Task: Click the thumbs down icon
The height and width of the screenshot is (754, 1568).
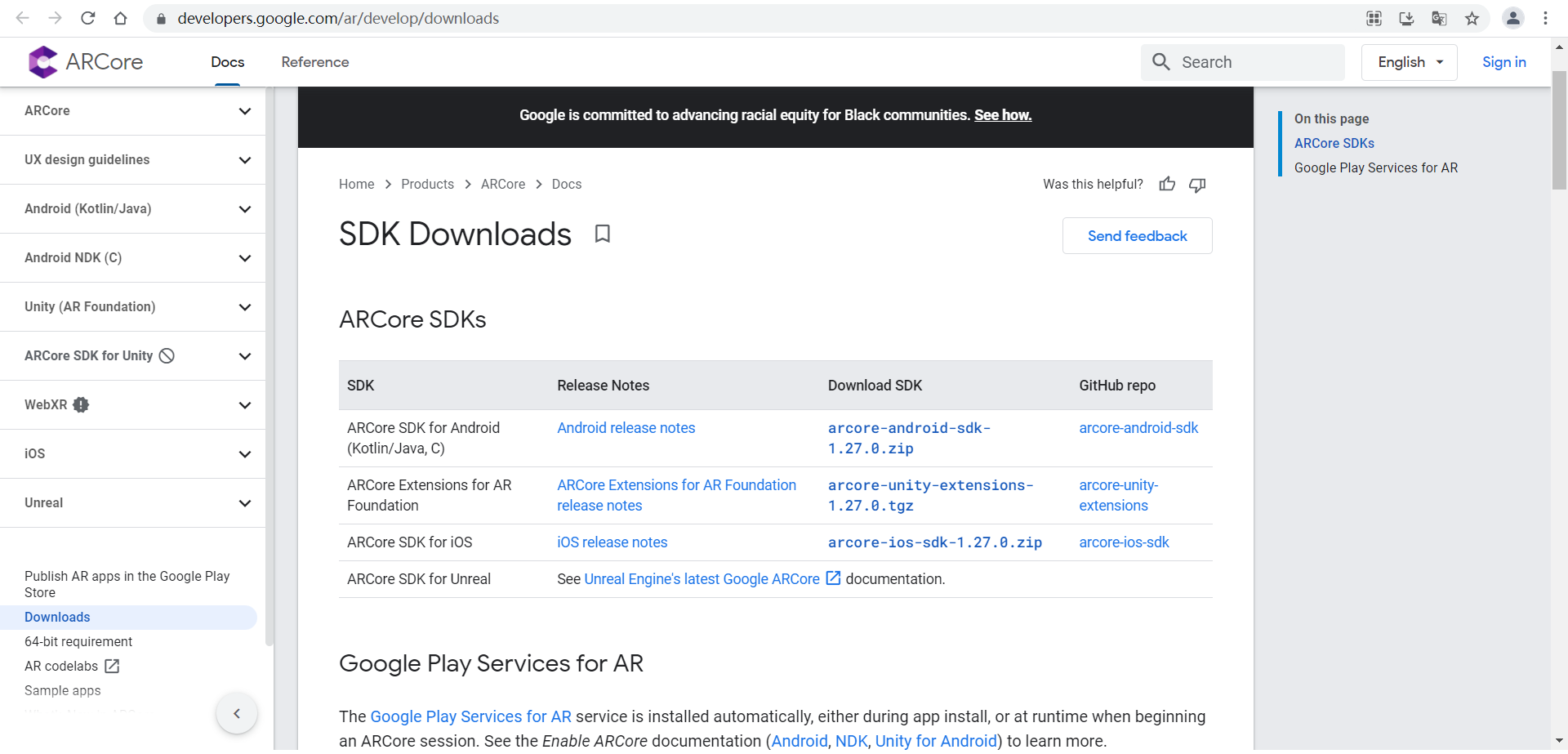Action: pyautogui.click(x=1197, y=185)
